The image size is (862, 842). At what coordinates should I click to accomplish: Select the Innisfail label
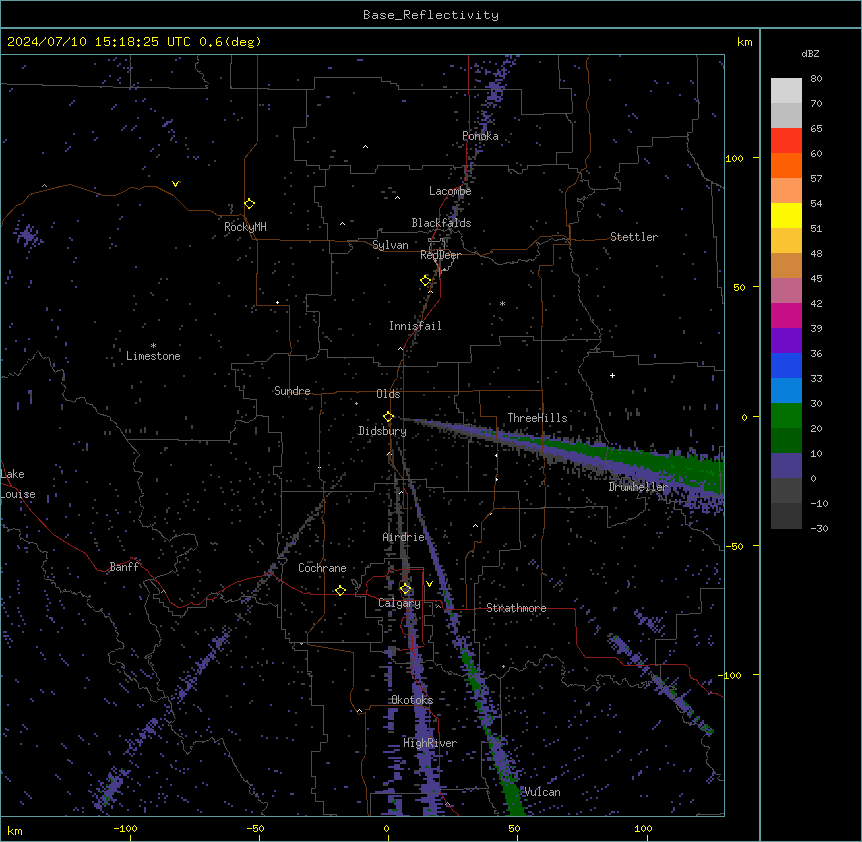coord(415,326)
